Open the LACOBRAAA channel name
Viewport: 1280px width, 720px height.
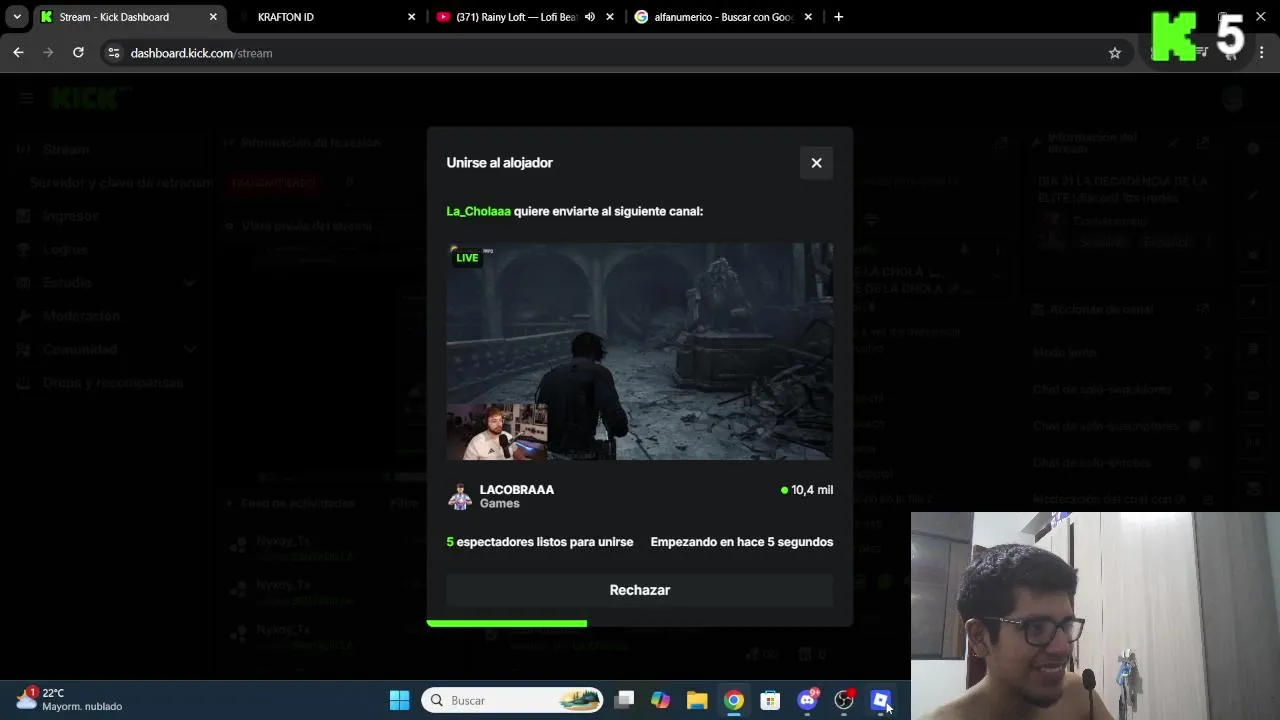(x=517, y=490)
